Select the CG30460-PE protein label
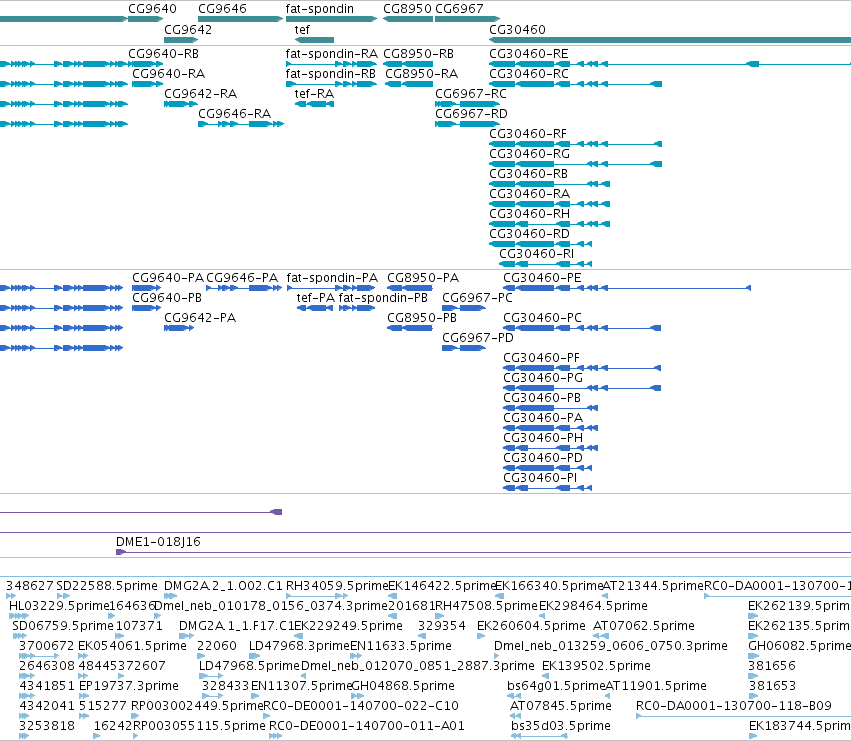Viewport: 851px width, 741px height. point(543,278)
